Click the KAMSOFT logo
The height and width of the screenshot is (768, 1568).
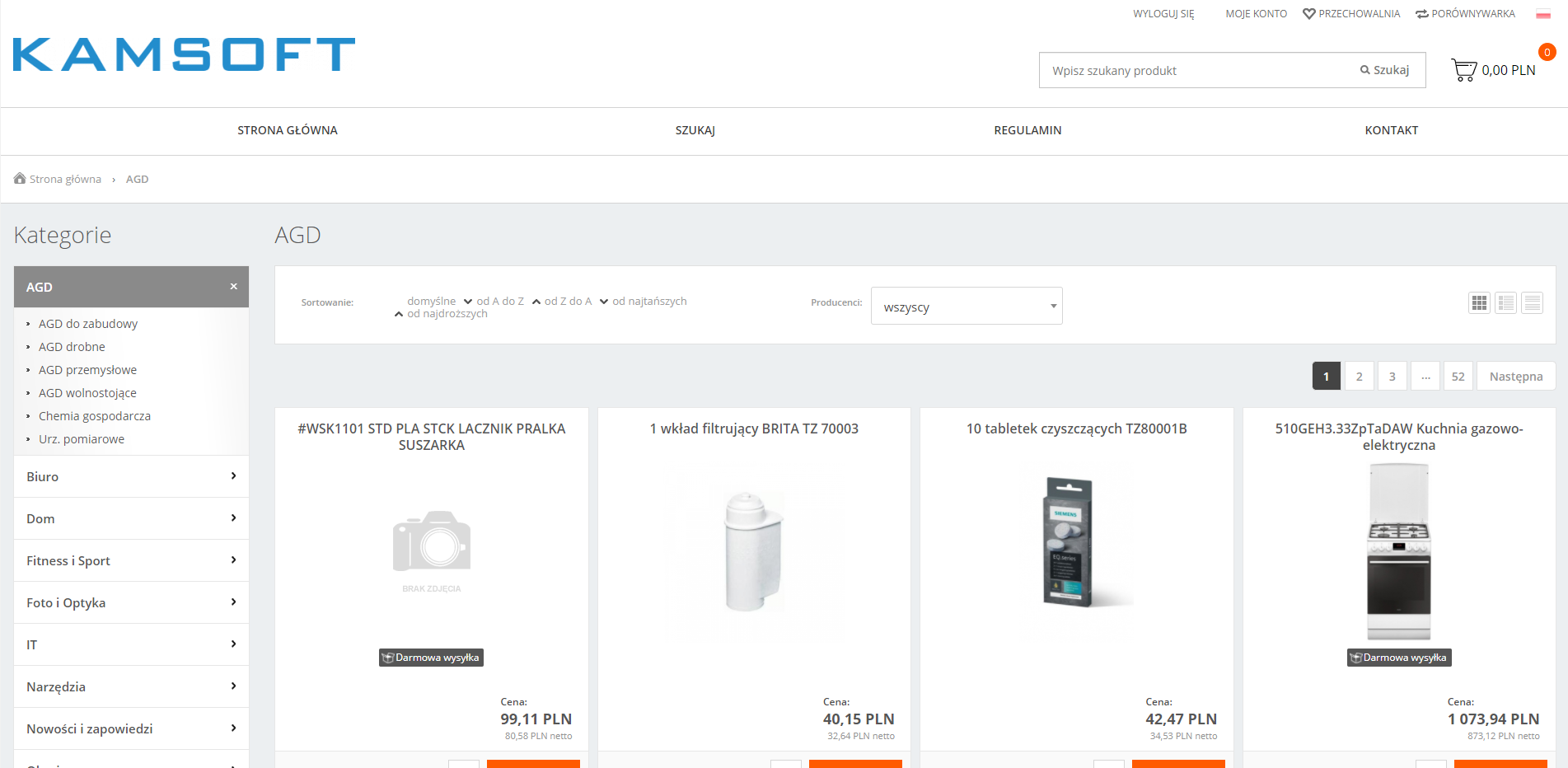pyautogui.click(x=185, y=54)
